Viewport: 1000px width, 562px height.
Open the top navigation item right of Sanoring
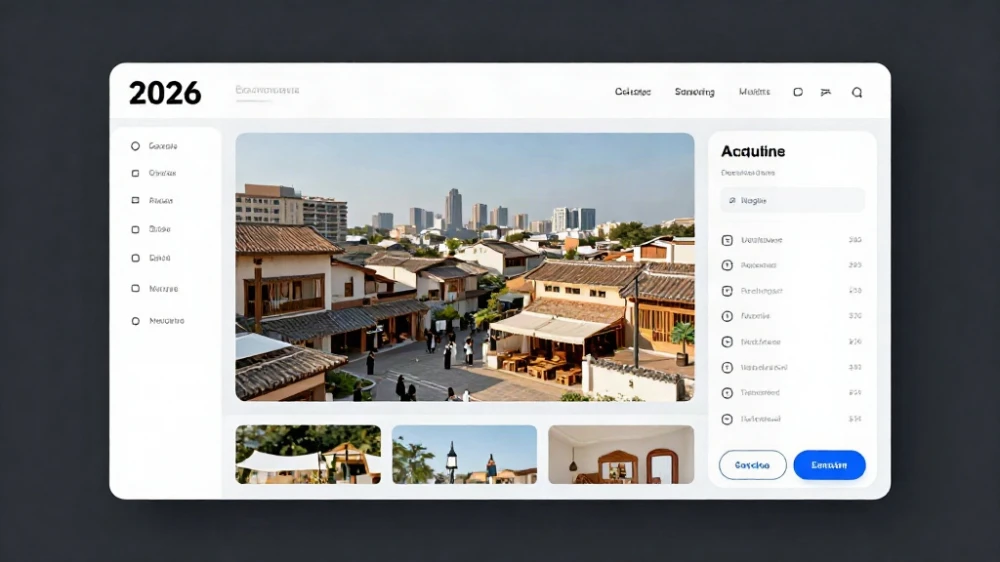pos(754,92)
